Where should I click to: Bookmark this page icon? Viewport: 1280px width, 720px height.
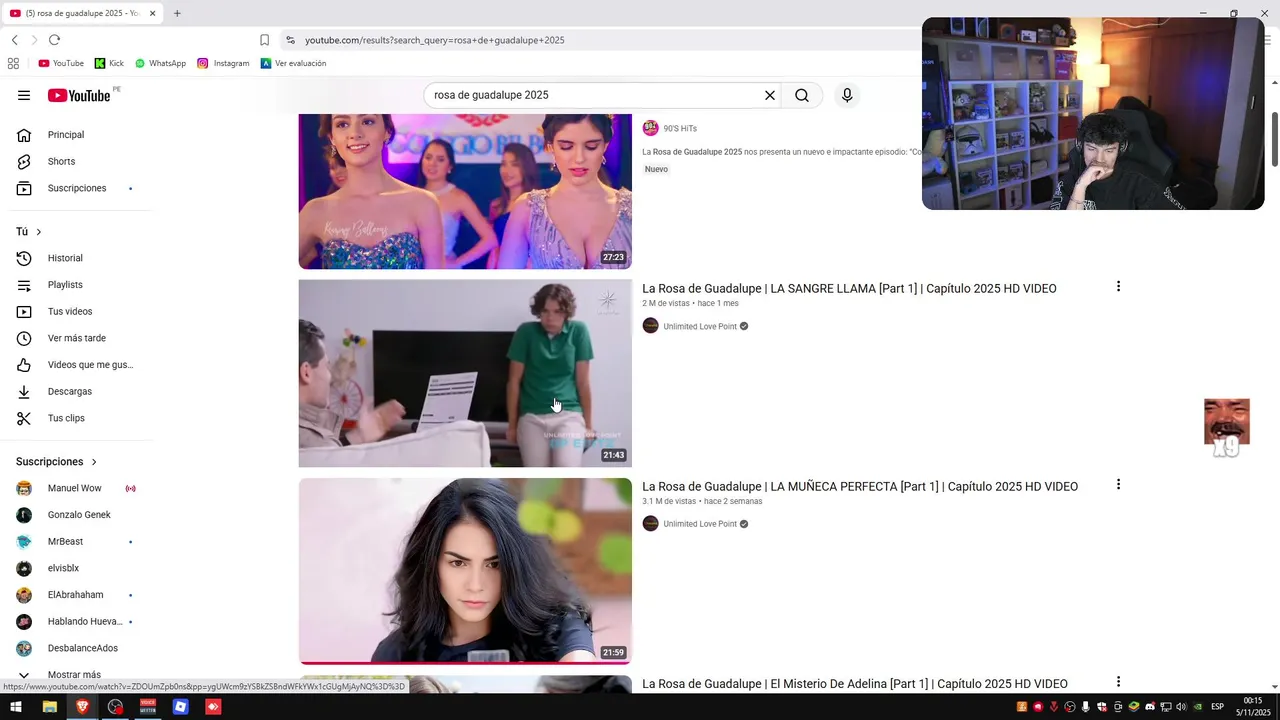[264, 40]
